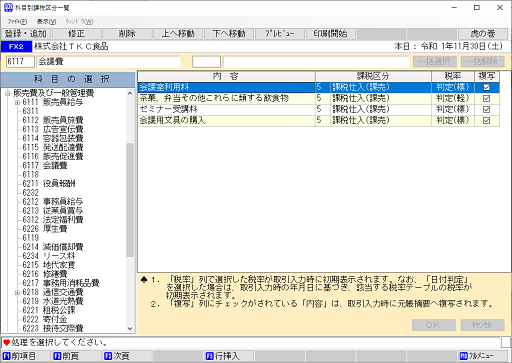Open the ファイル(F) menu
This screenshot has width=512, height=363.
(17, 22)
